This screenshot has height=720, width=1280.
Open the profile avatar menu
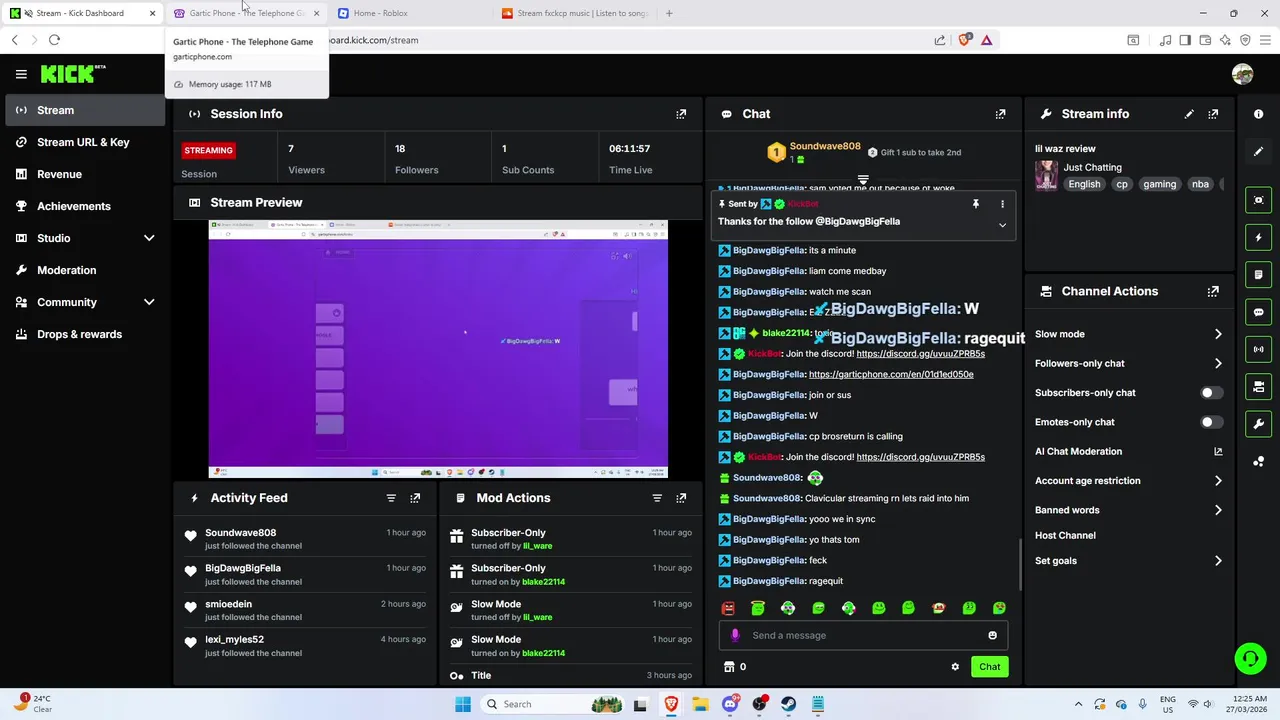[1243, 74]
